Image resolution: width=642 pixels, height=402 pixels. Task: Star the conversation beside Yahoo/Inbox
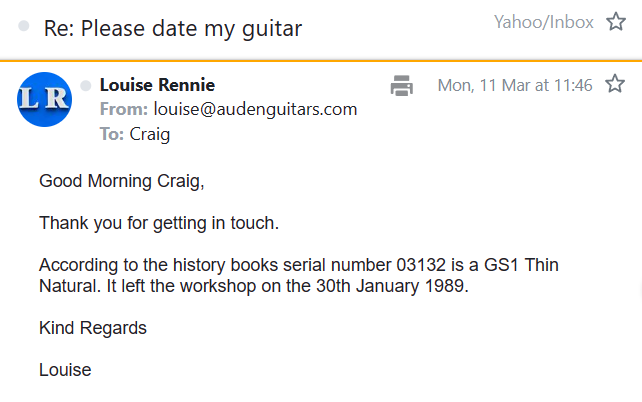tap(616, 23)
